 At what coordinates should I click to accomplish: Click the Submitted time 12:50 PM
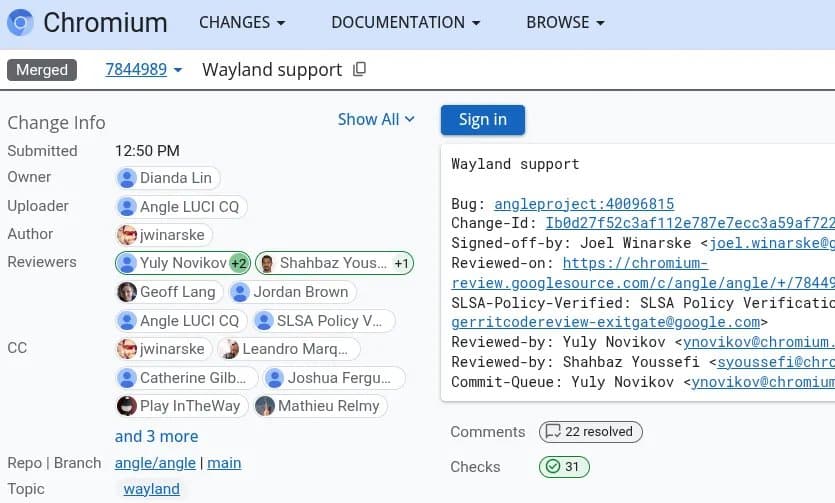[147, 151]
